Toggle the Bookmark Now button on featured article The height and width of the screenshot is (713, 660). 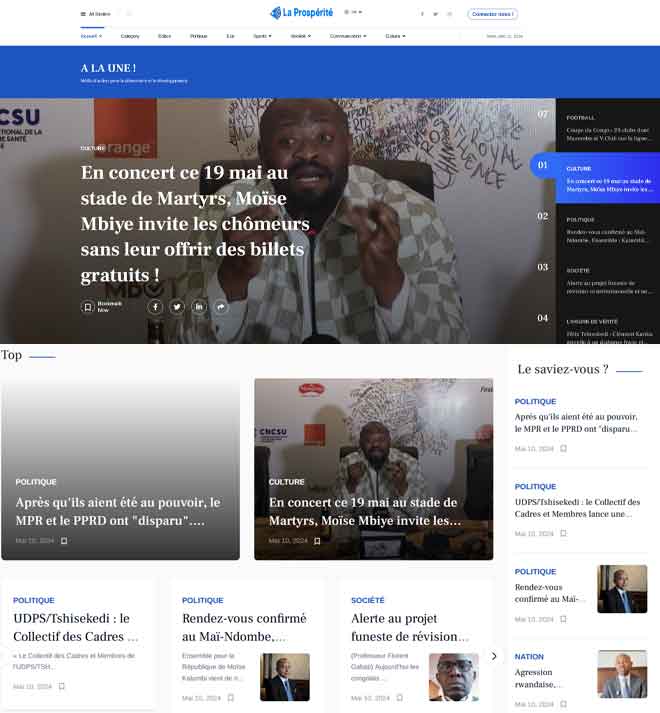[88, 307]
